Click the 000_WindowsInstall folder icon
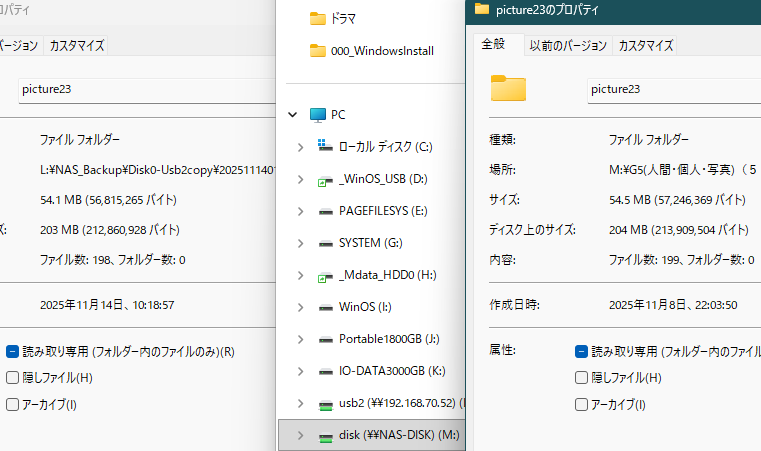The width and height of the screenshot is (761, 451). pos(318,51)
